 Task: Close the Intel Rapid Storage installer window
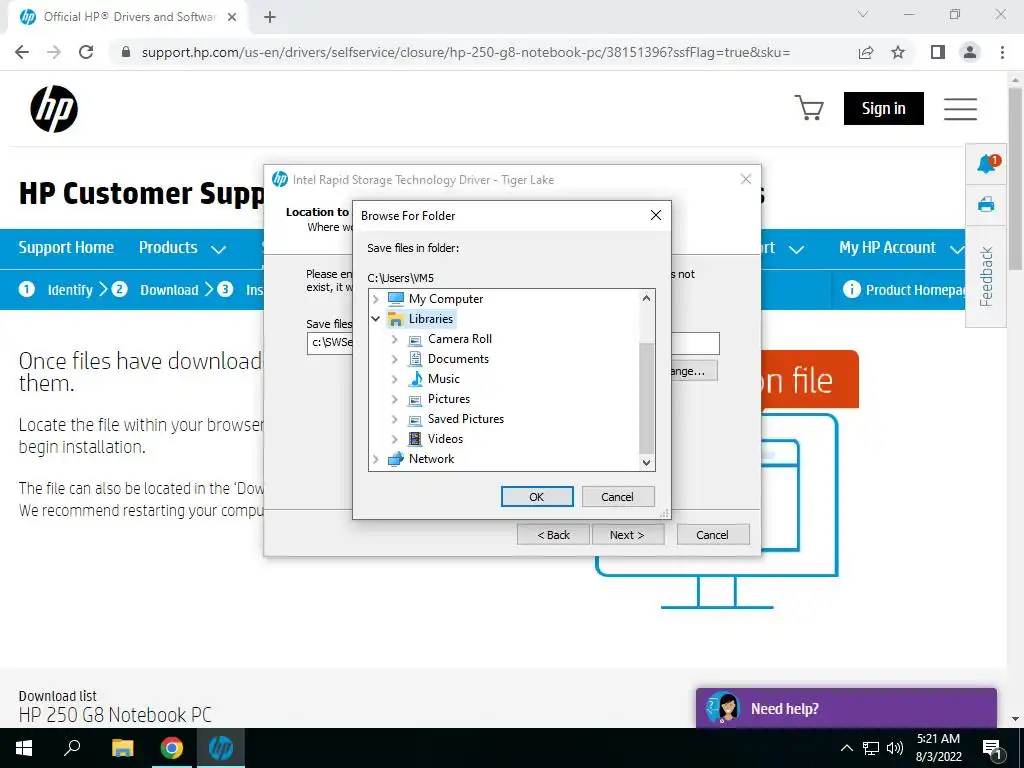(746, 180)
